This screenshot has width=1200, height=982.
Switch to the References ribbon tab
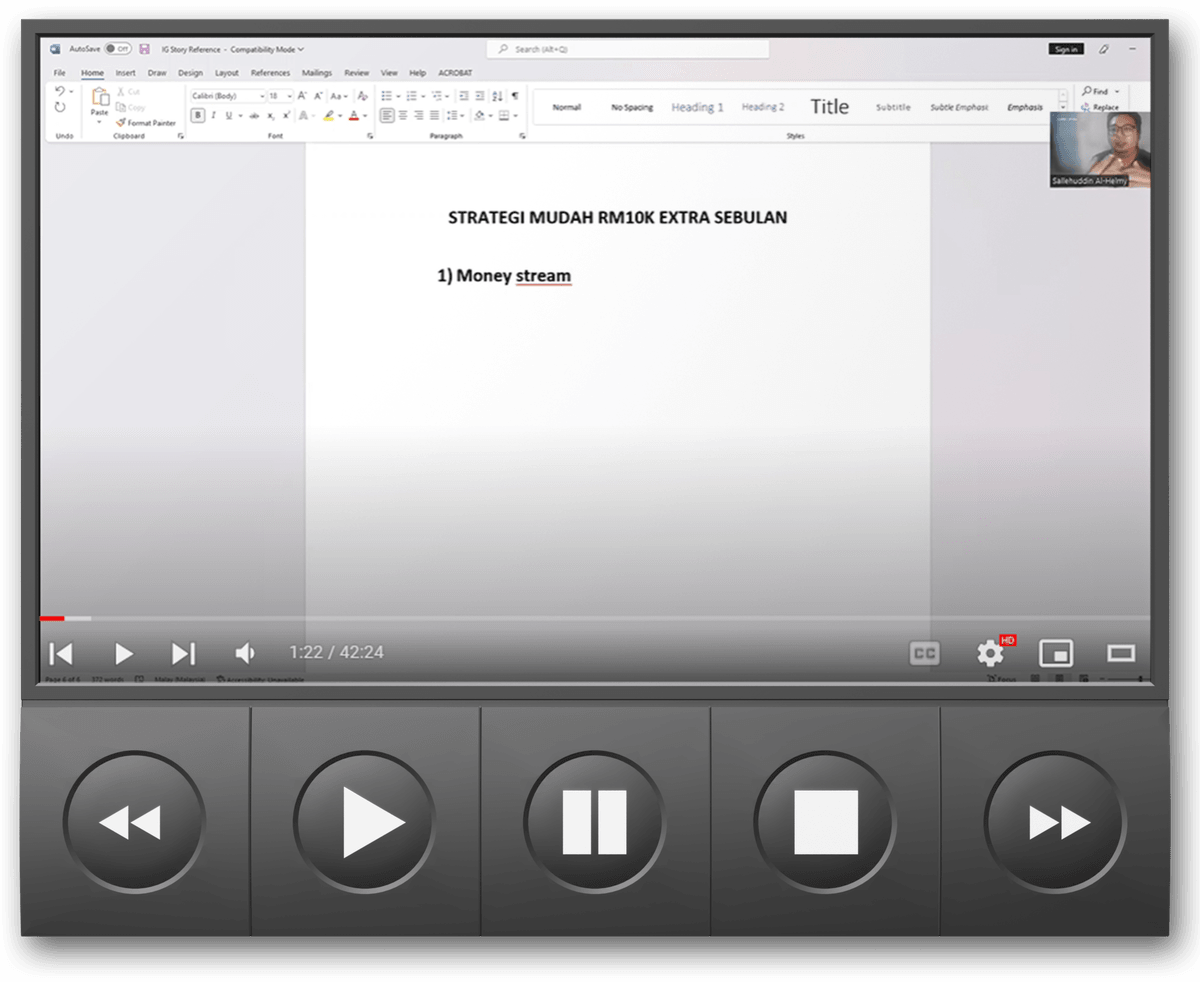(x=270, y=73)
